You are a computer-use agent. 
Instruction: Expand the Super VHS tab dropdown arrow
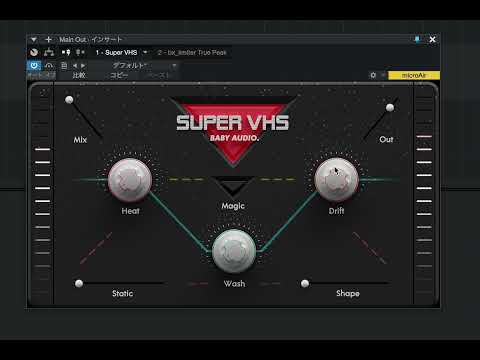pos(145,52)
